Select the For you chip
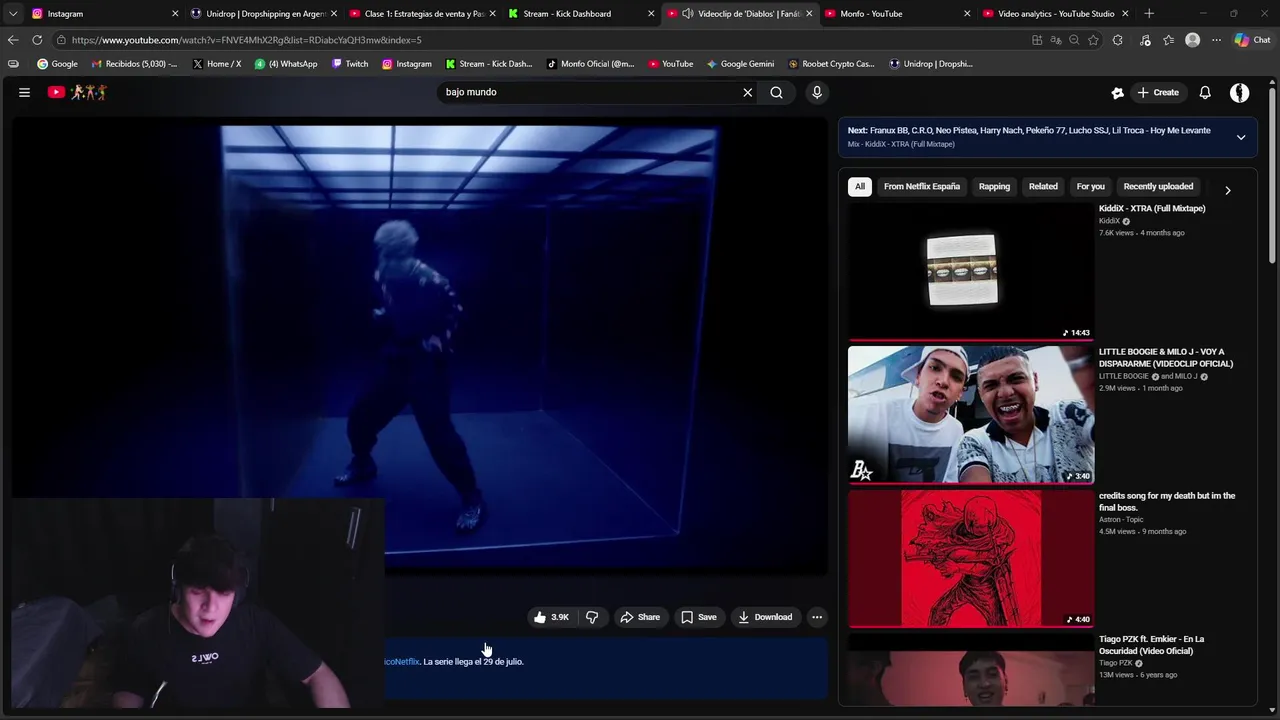Image resolution: width=1280 pixels, height=720 pixels. point(1090,186)
